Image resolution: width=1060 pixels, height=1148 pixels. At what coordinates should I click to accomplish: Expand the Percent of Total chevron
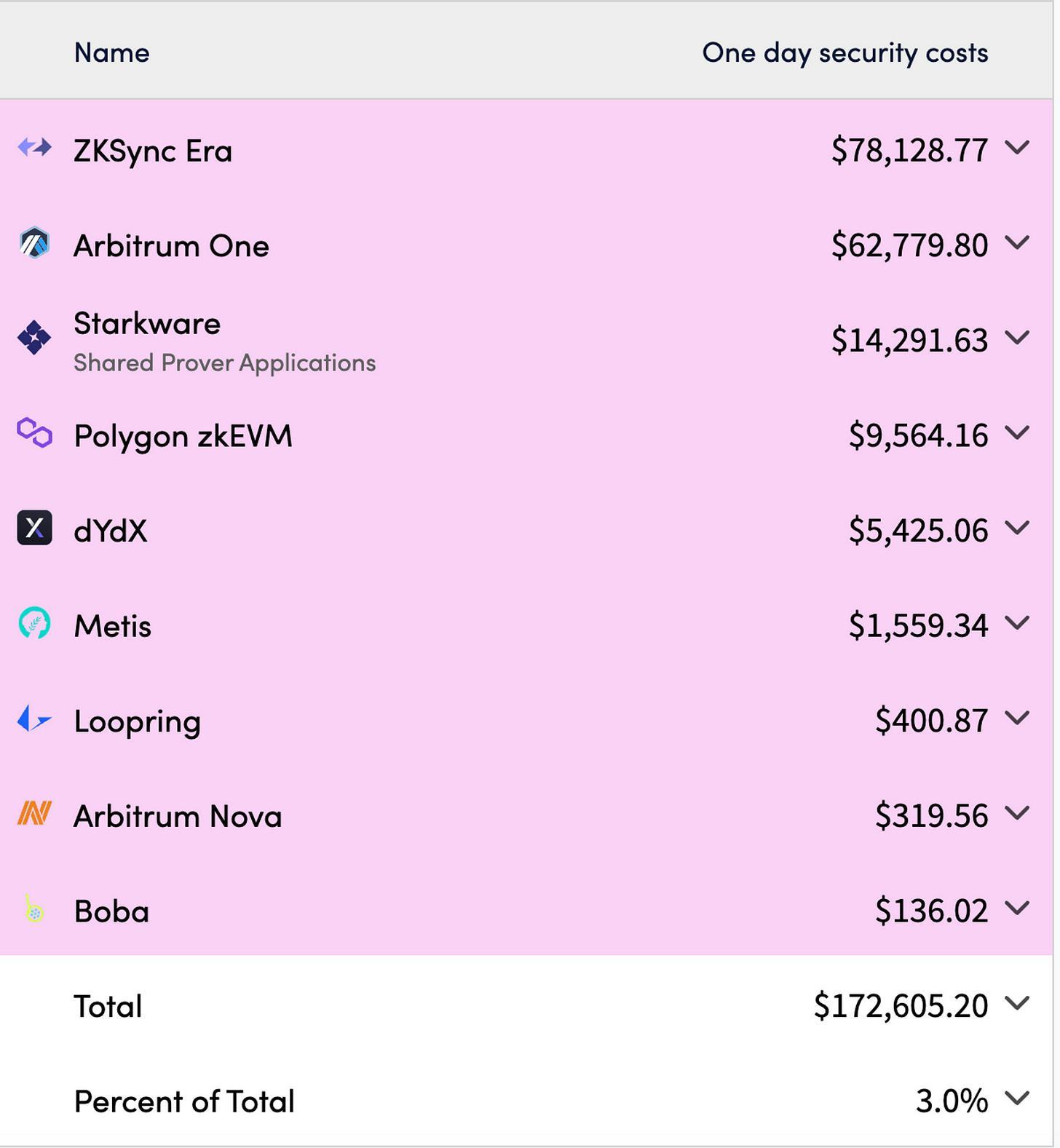[1017, 1098]
